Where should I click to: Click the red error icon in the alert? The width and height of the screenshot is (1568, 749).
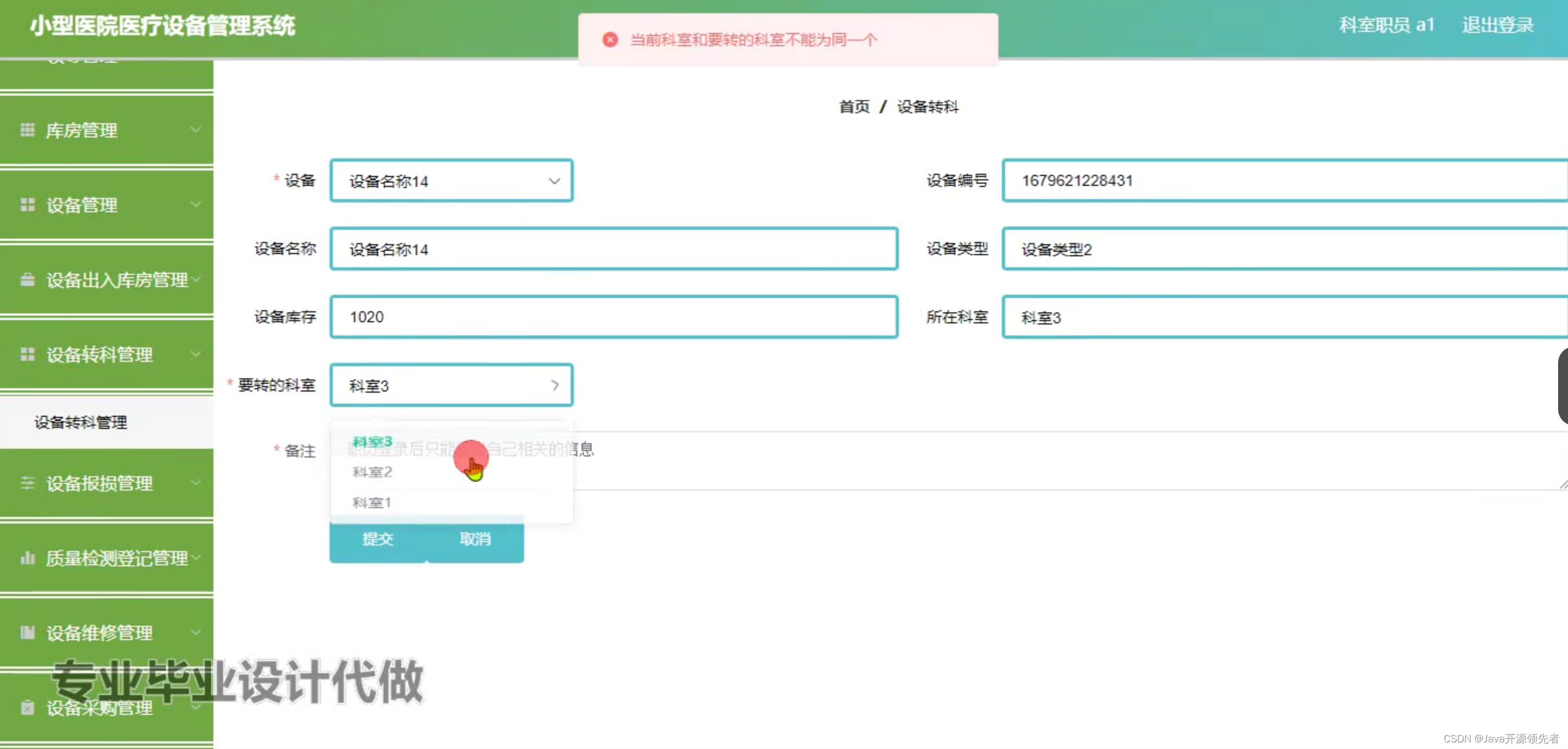click(x=610, y=40)
